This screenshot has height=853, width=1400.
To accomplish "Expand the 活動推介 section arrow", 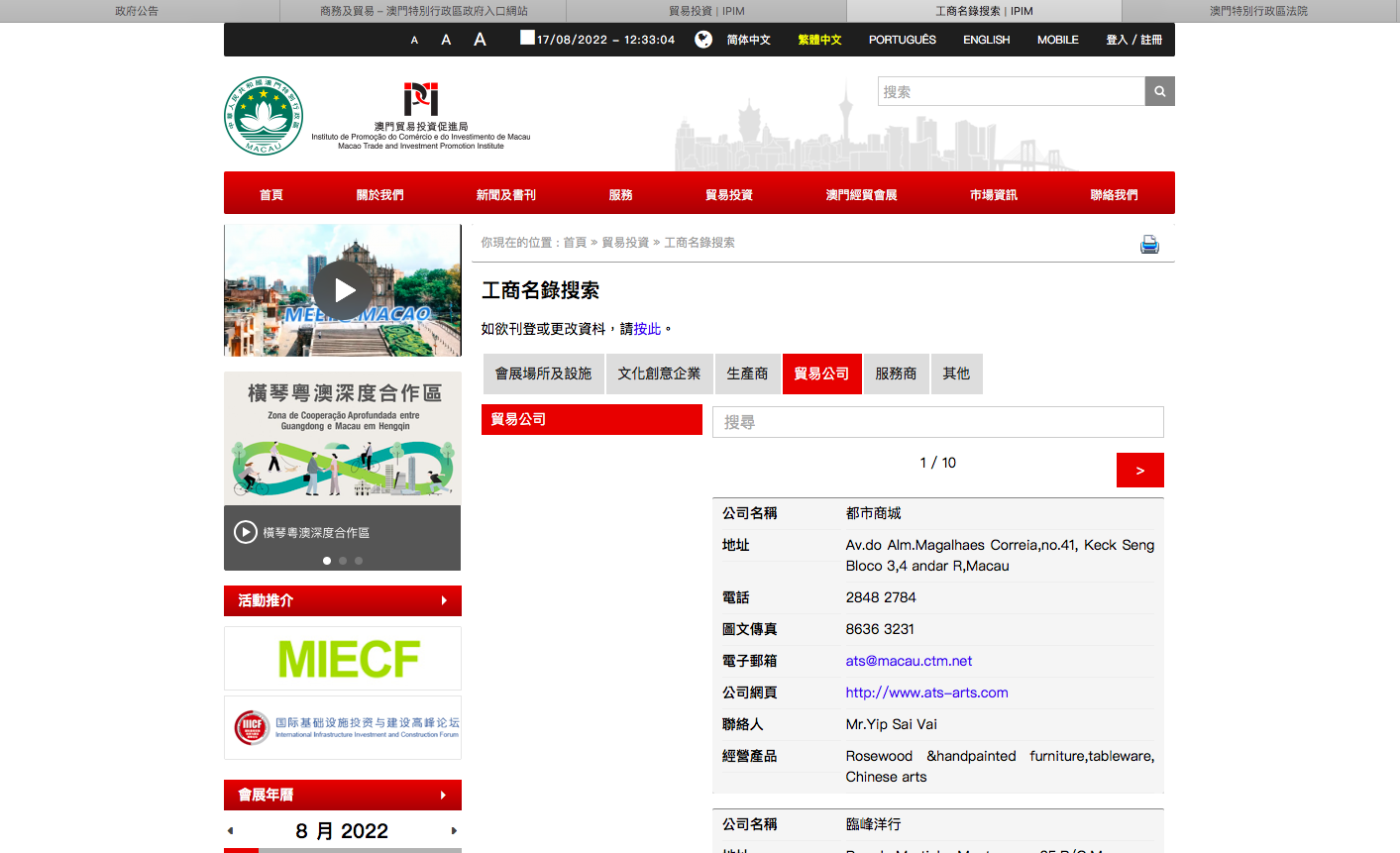I will (x=444, y=600).
